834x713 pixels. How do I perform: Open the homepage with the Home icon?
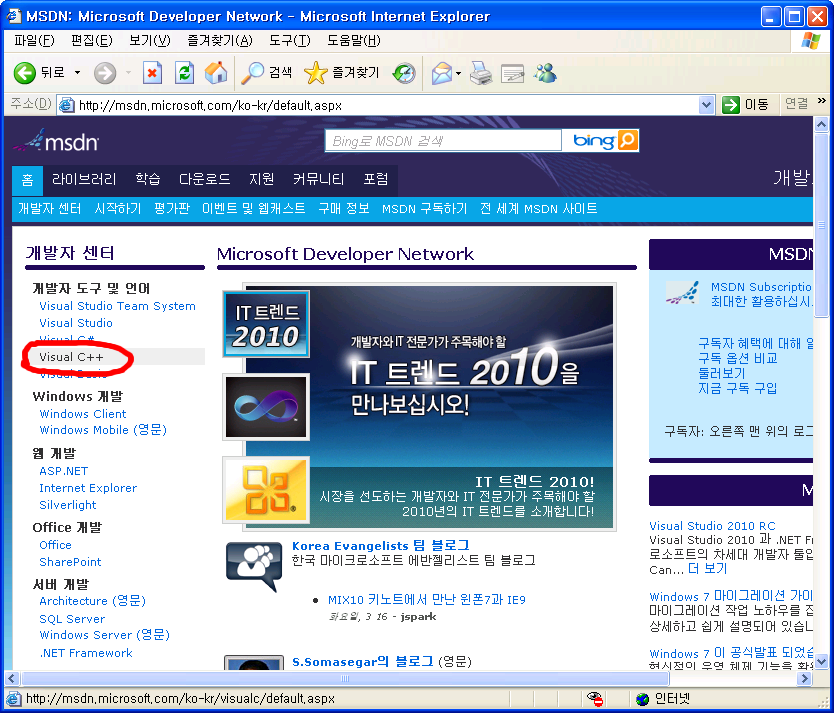(214, 73)
